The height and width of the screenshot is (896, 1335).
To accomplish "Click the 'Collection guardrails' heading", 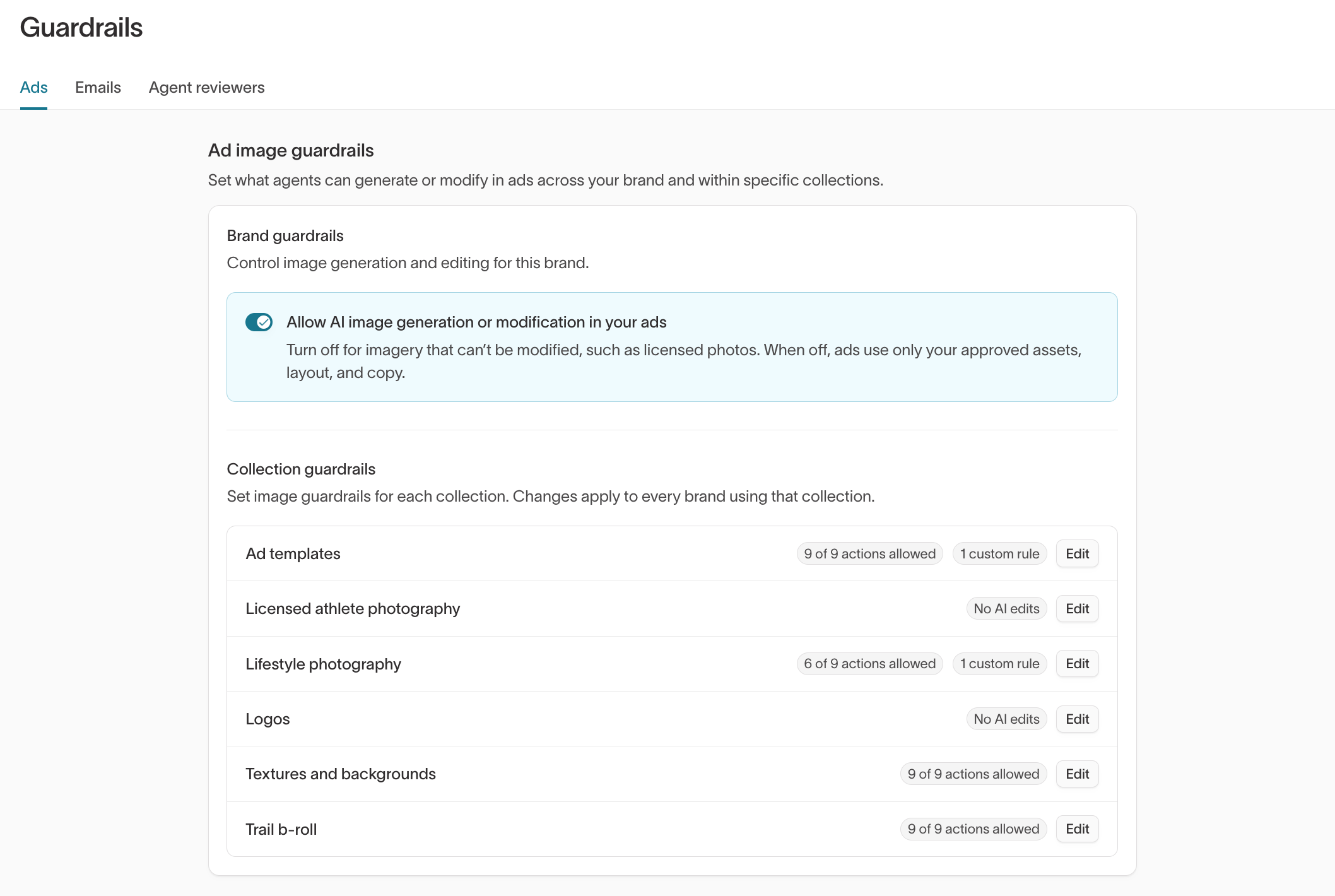I will tap(301, 469).
